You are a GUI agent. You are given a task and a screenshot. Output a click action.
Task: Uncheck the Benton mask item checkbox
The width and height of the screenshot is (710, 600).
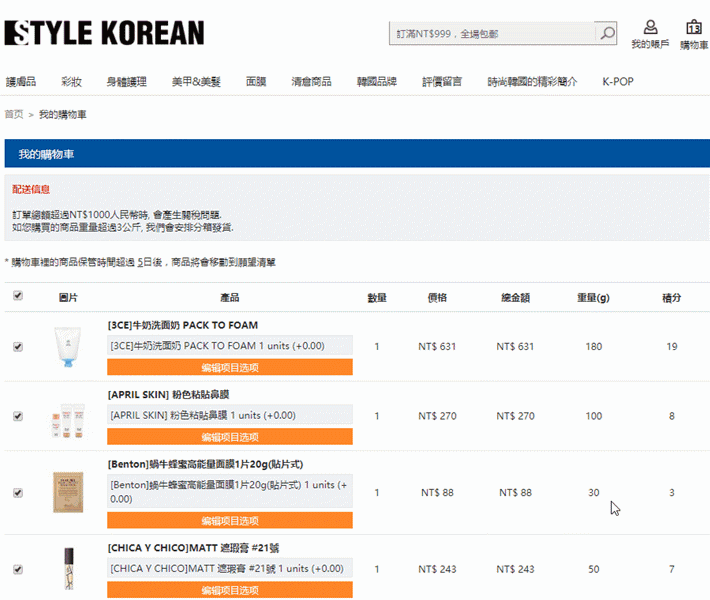point(18,493)
